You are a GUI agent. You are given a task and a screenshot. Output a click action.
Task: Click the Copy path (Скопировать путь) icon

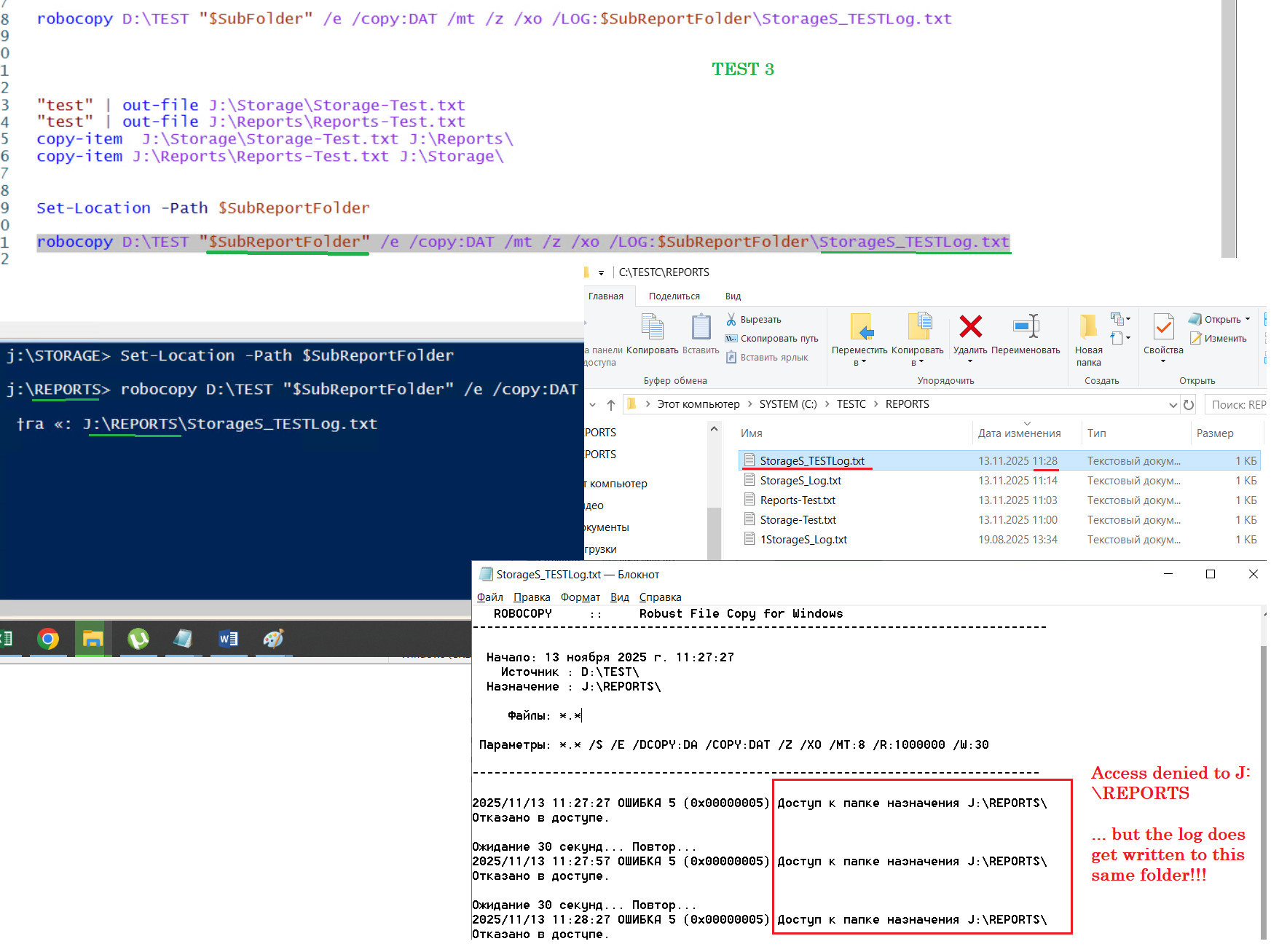pos(731,339)
